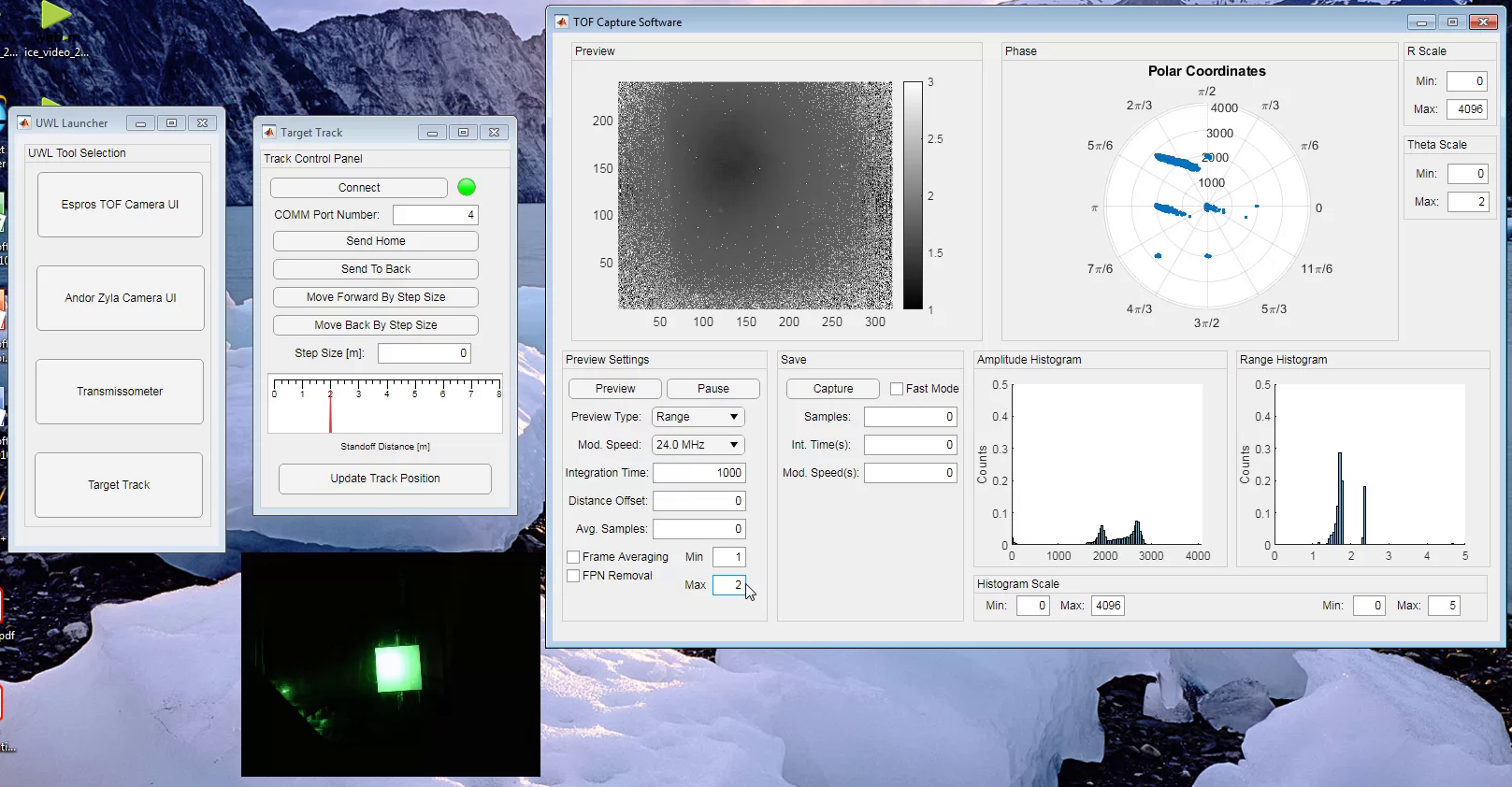Click the Step Size [m] field

coord(424,353)
